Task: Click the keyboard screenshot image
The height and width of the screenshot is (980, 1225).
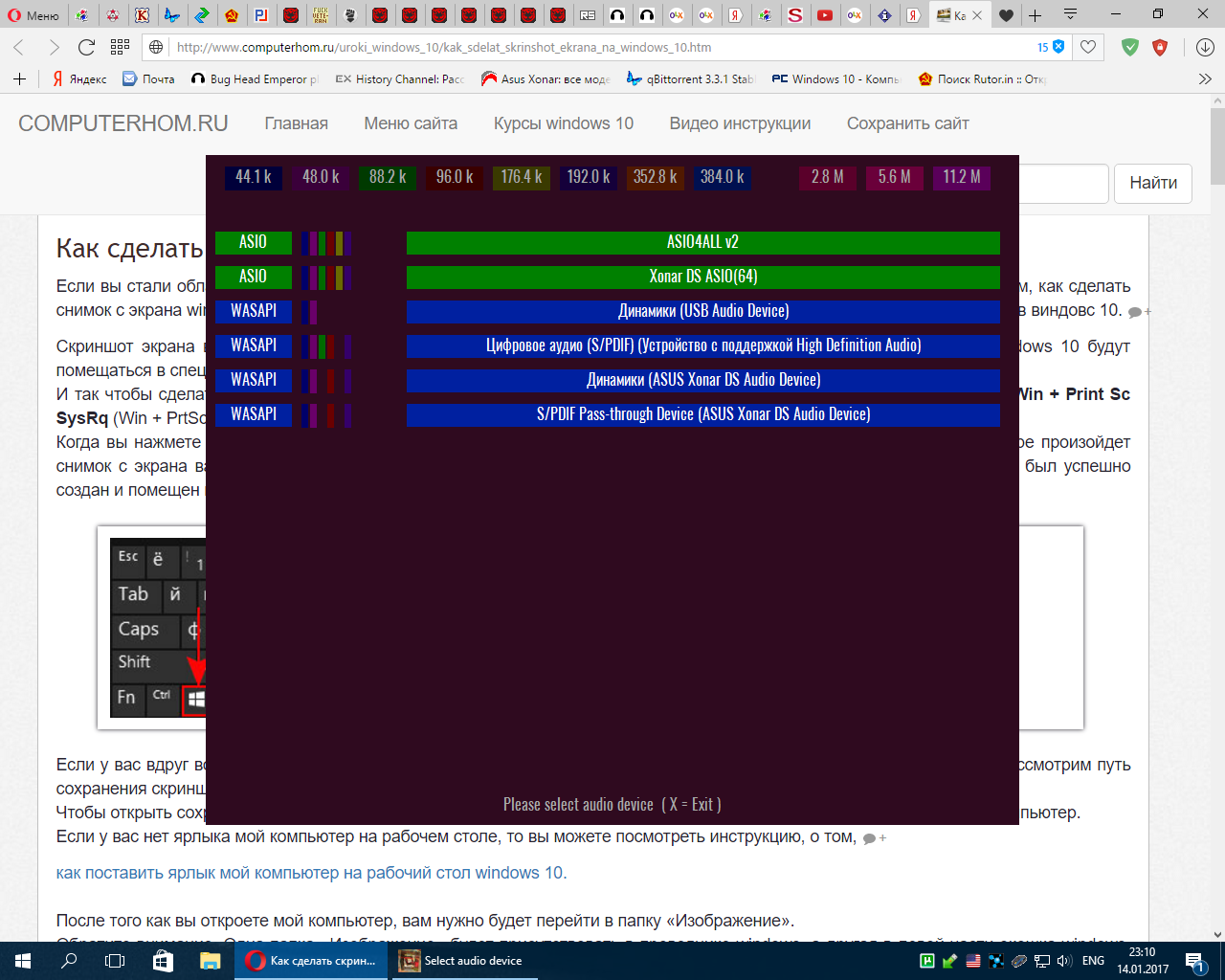Action: point(158,628)
